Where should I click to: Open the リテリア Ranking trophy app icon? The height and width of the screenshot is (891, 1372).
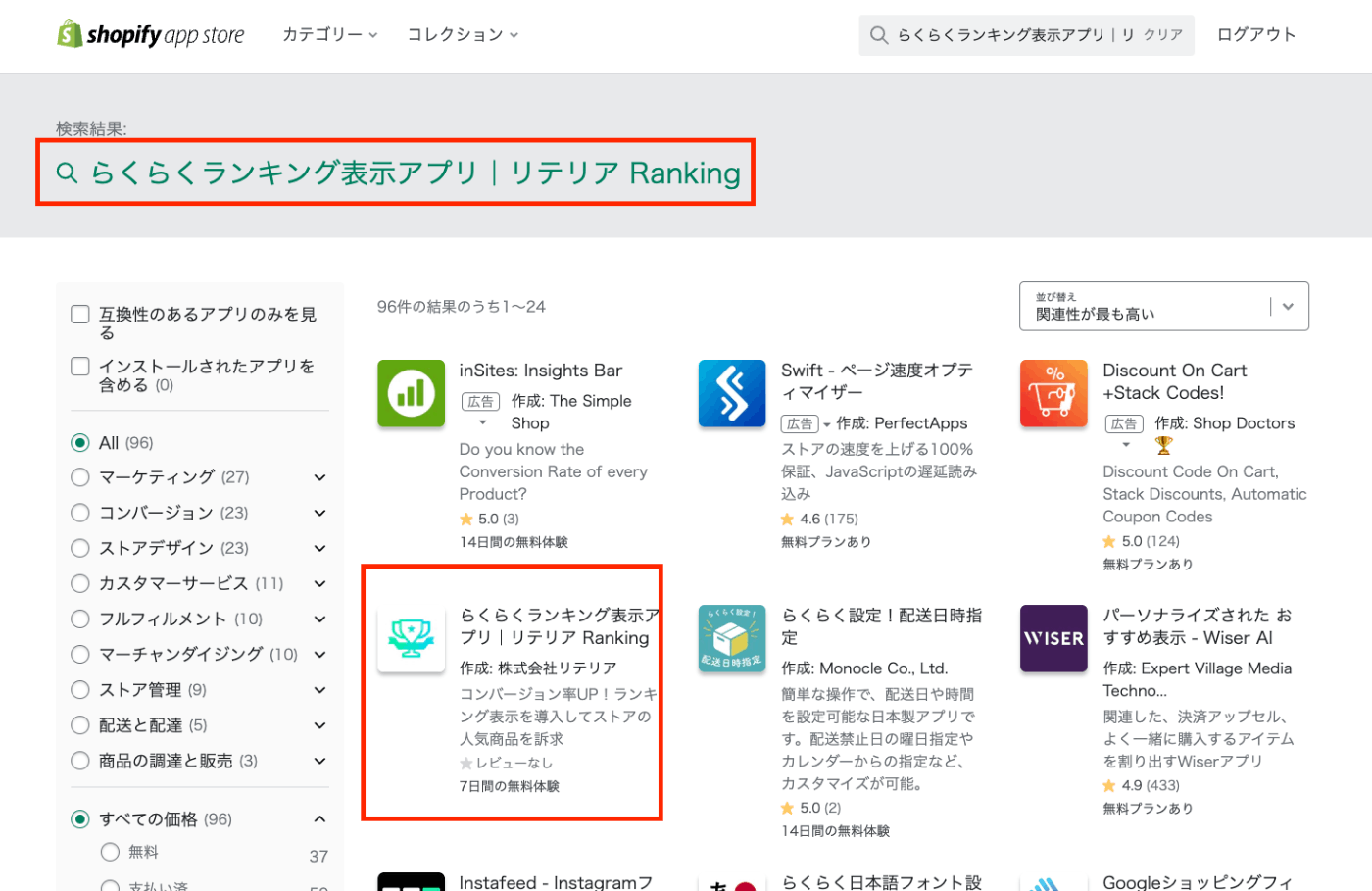(411, 638)
